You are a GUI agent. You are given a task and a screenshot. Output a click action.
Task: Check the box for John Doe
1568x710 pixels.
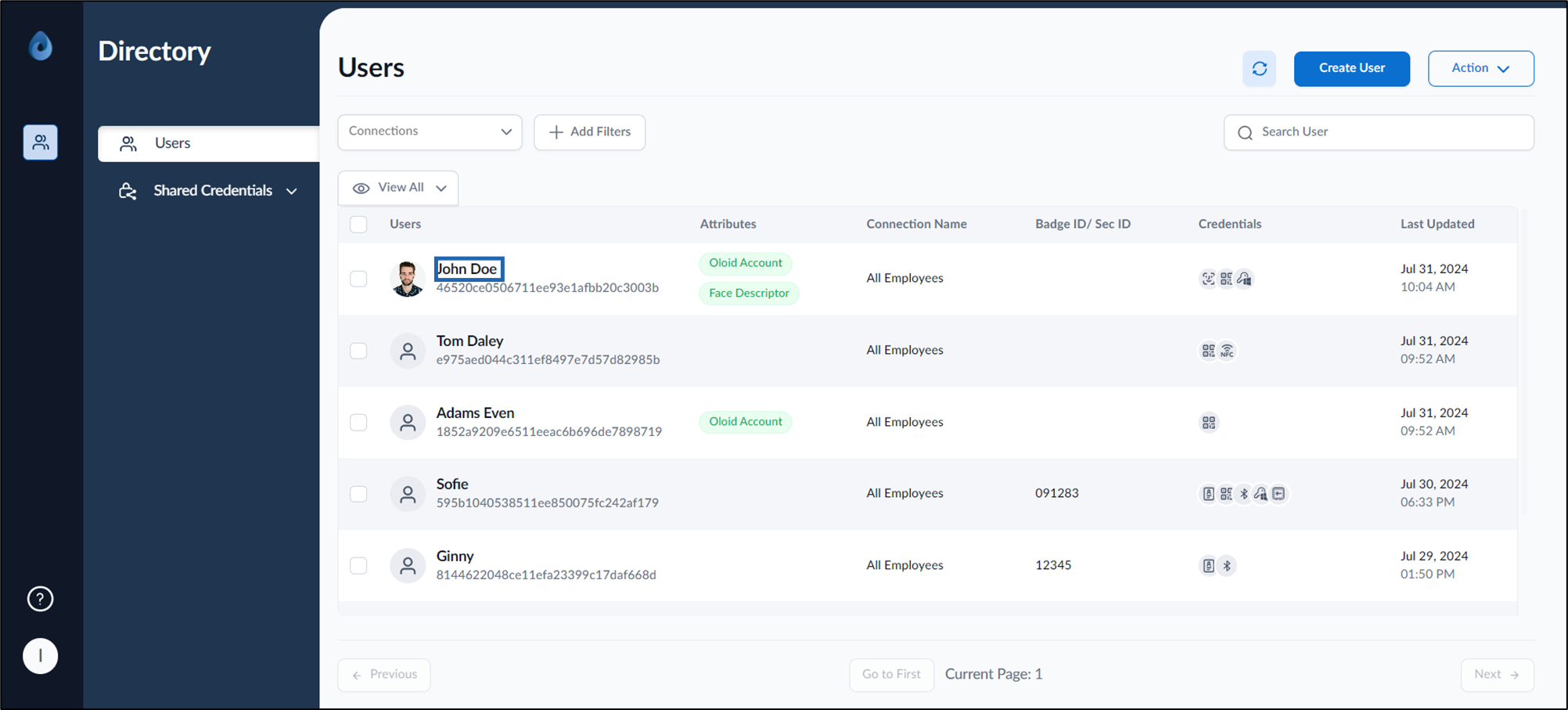pos(358,279)
